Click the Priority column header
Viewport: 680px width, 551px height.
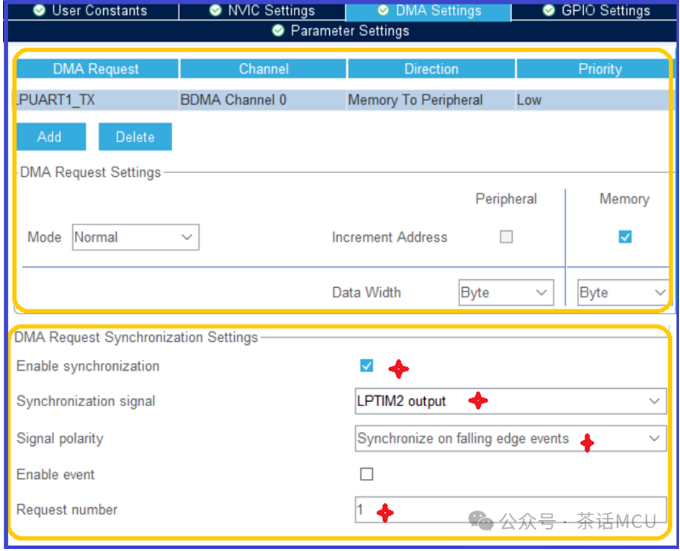(599, 69)
